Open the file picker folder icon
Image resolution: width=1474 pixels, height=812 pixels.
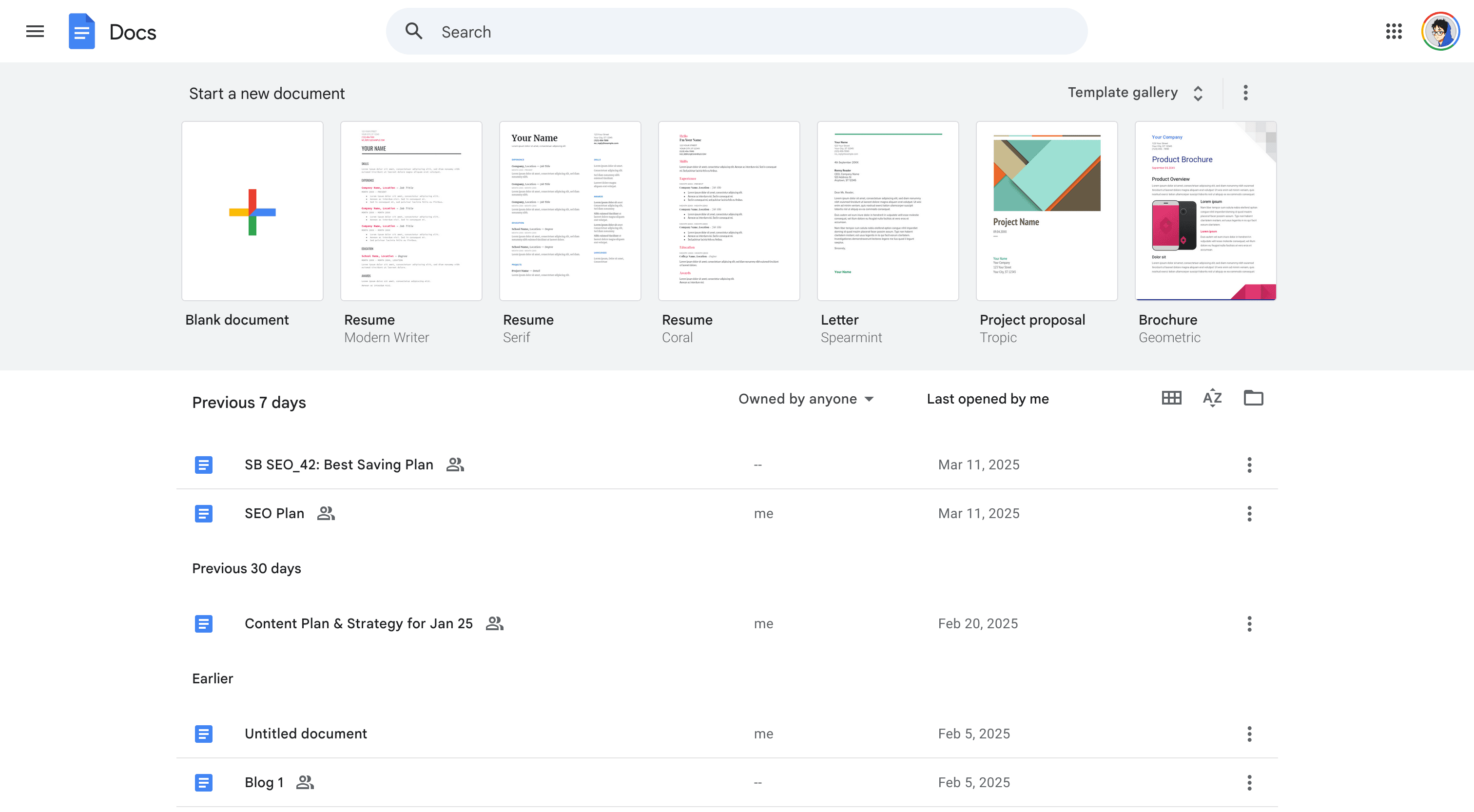click(1253, 398)
